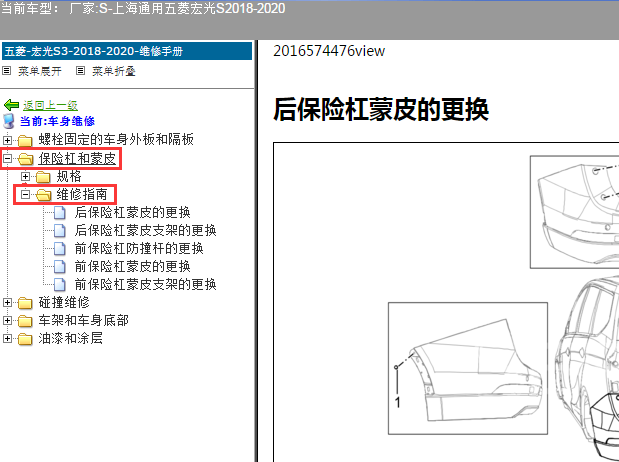Click the computer icon beside 当前:车身维修
The width and height of the screenshot is (619, 462).
click(x=9, y=121)
